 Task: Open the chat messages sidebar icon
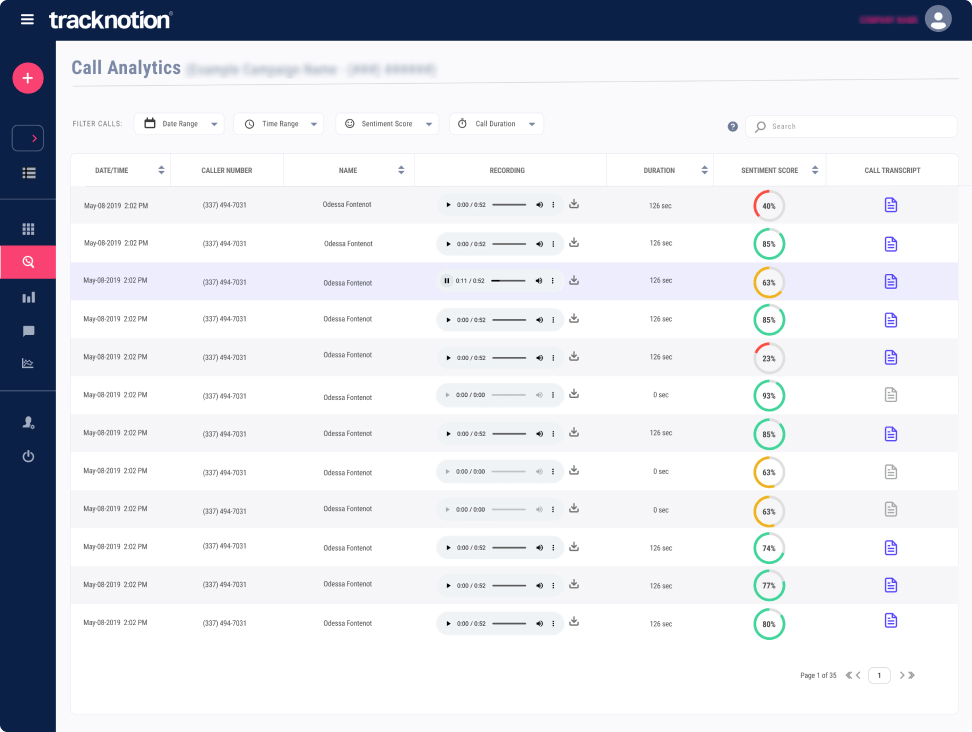[x=28, y=331]
